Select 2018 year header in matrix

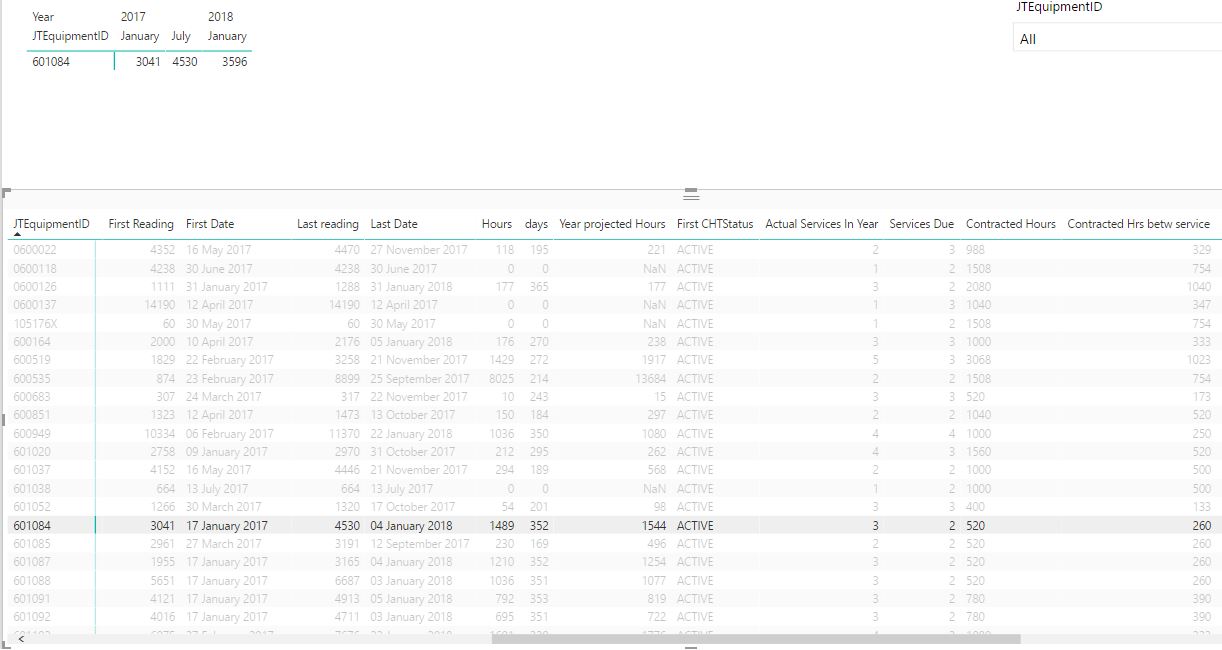[x=220, y=17]
